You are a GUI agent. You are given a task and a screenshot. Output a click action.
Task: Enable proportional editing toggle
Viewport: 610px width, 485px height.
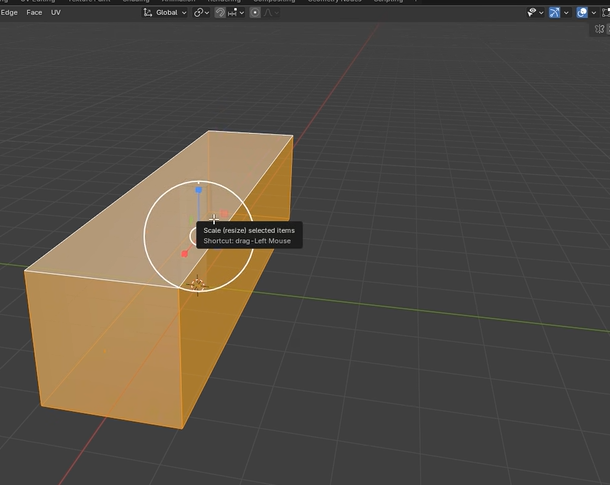point(255,12)
